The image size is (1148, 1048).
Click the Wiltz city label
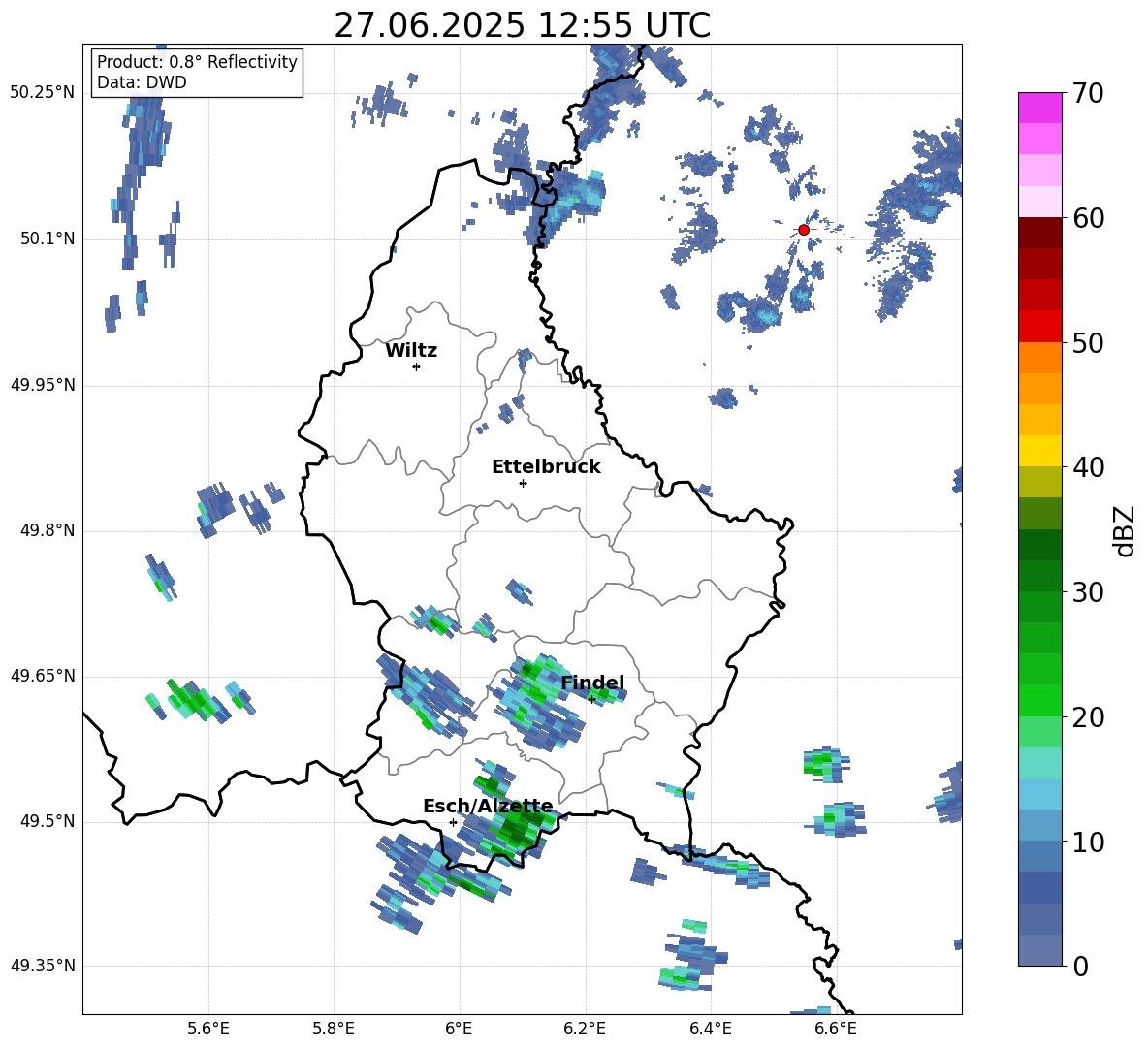(411, 351)
